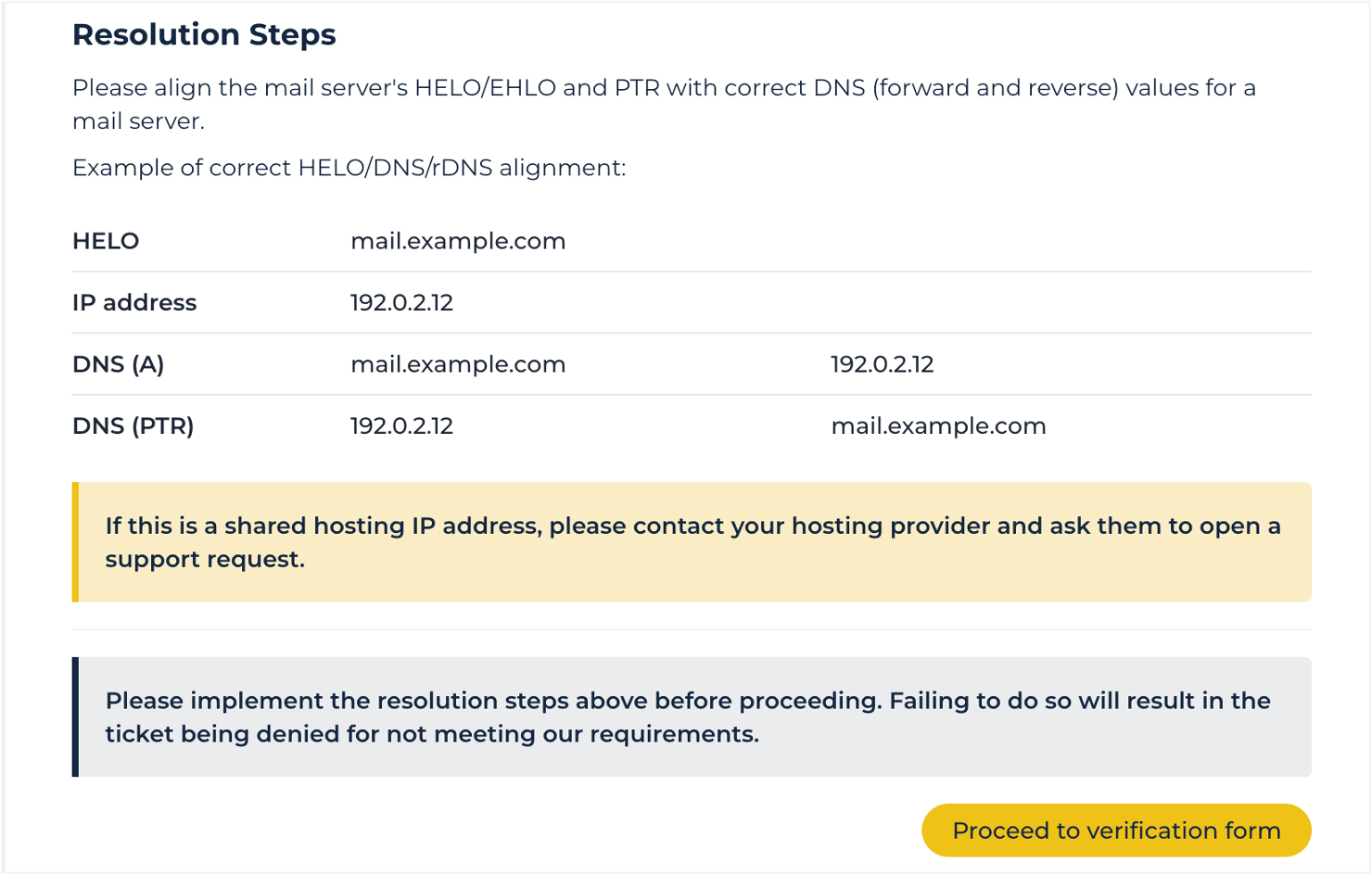
Task: Select the DNS (PTR) row label
Action: [133, 426]
